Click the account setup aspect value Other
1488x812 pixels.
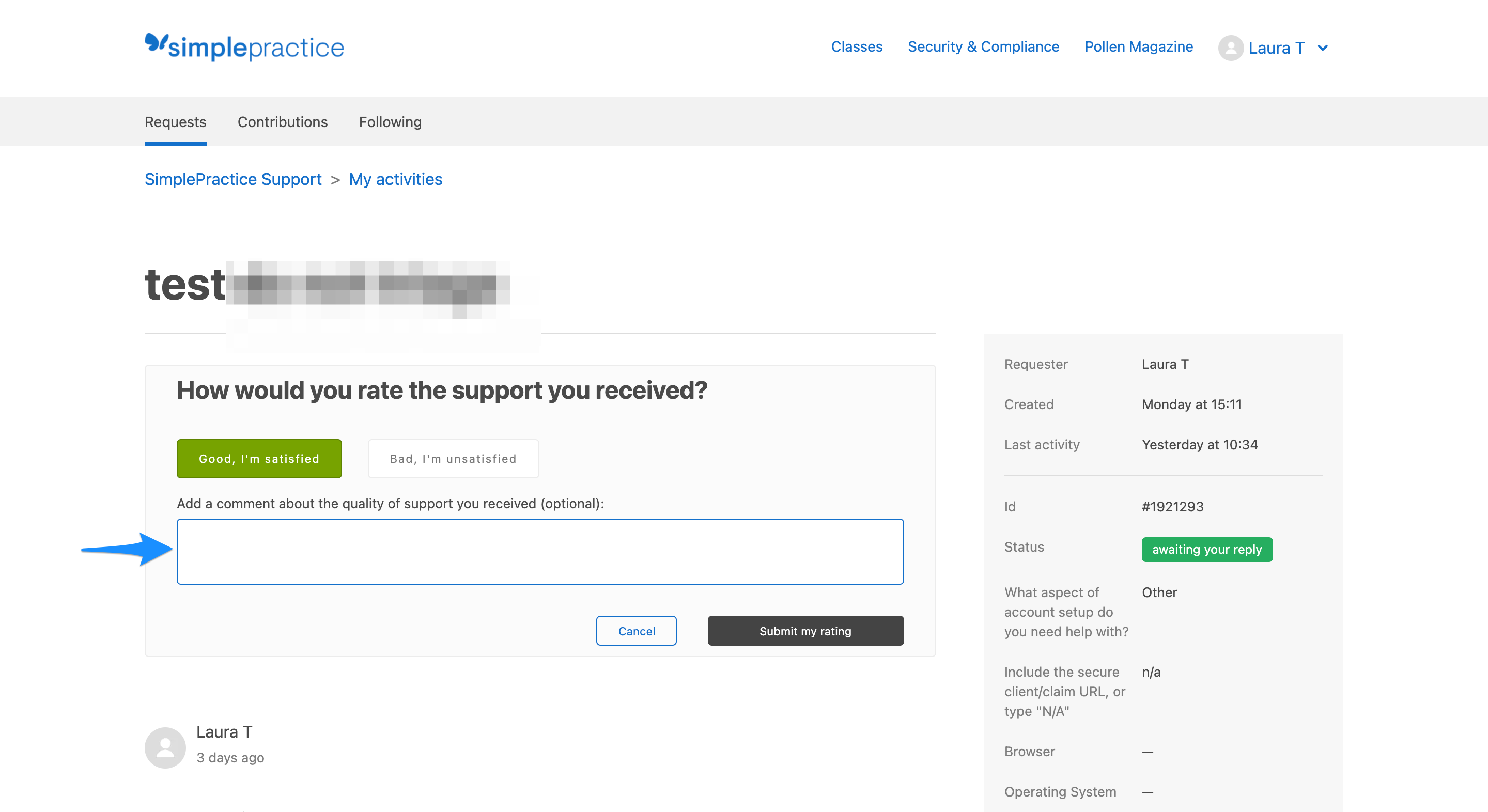point(1159,592)
